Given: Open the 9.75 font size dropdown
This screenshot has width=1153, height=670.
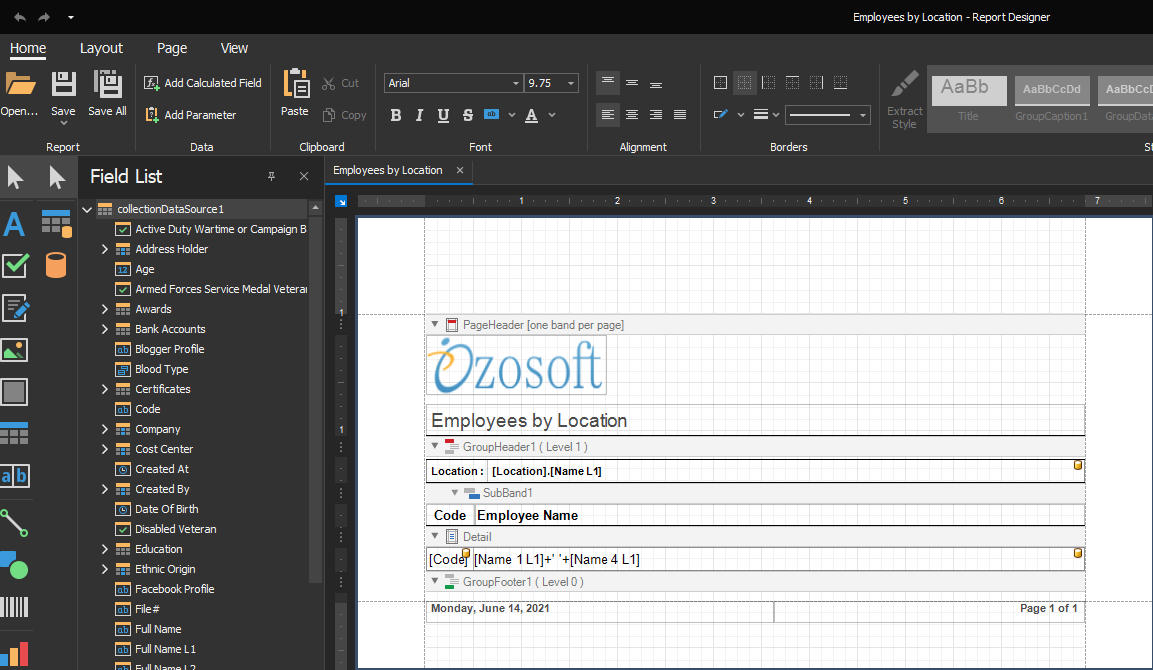Looking at the screenshot, I should tap(571, 83).
